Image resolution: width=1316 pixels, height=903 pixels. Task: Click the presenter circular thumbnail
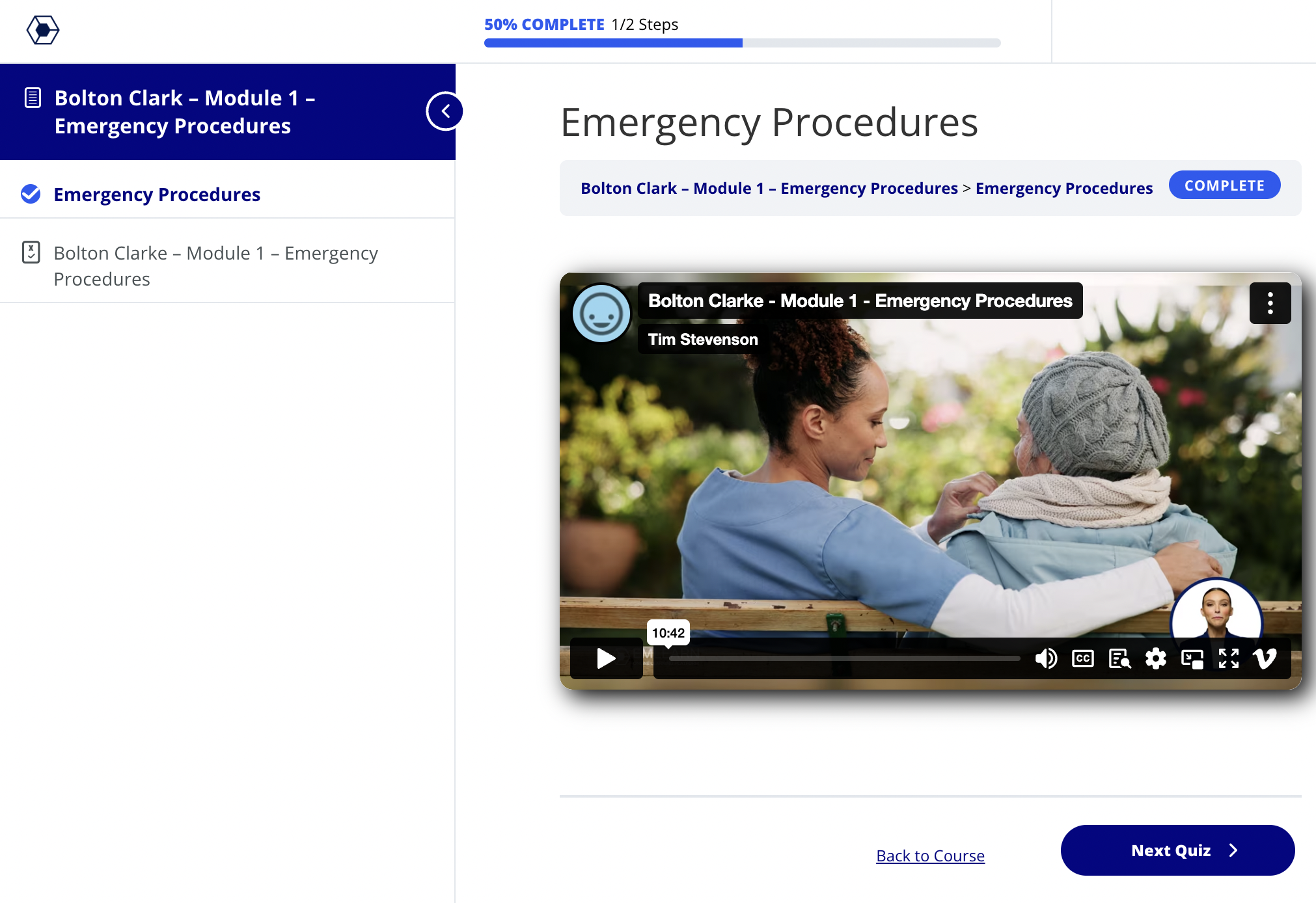point(1216,609)
